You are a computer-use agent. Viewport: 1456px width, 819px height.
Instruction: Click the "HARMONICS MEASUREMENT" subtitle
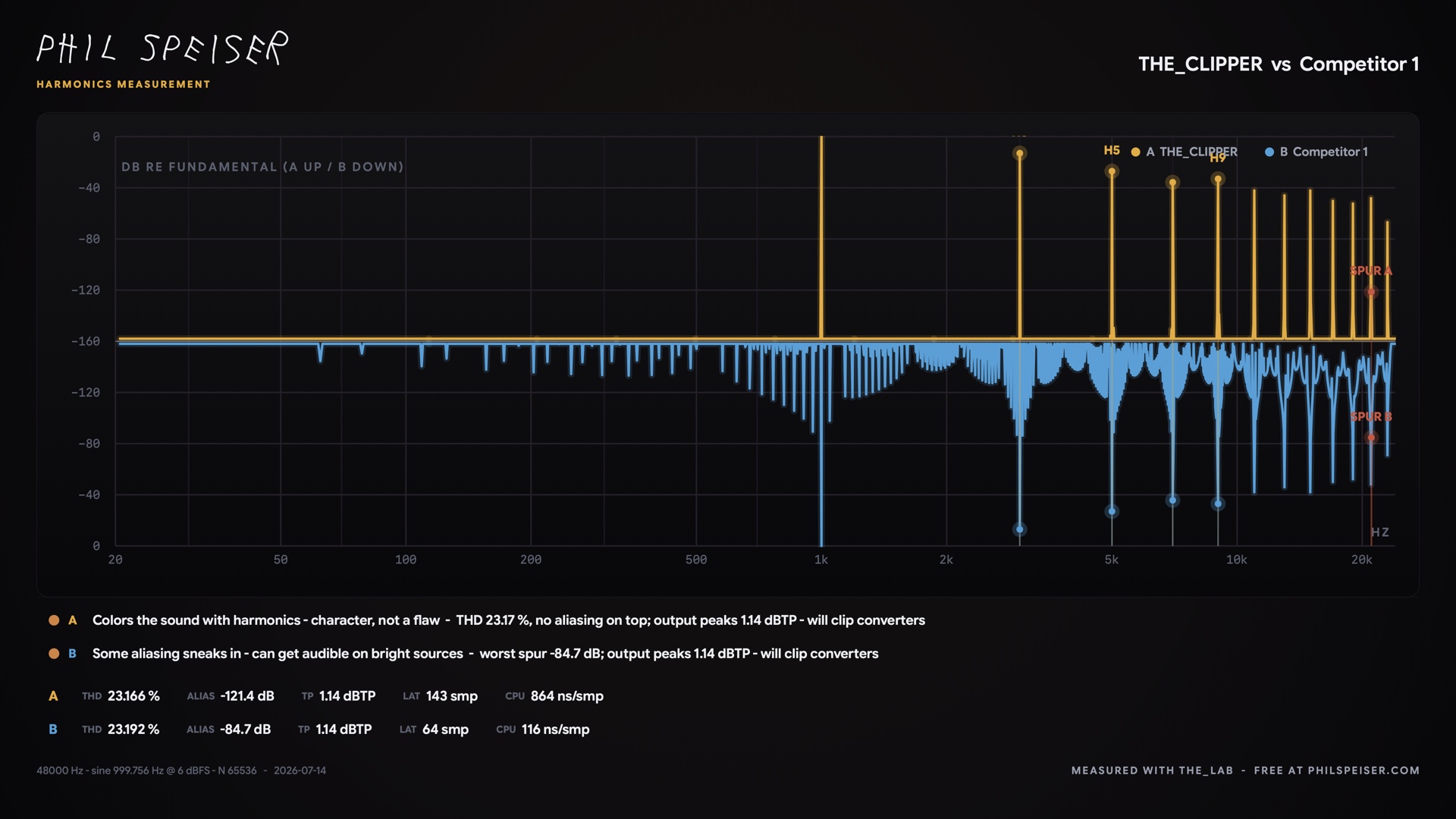124,84
